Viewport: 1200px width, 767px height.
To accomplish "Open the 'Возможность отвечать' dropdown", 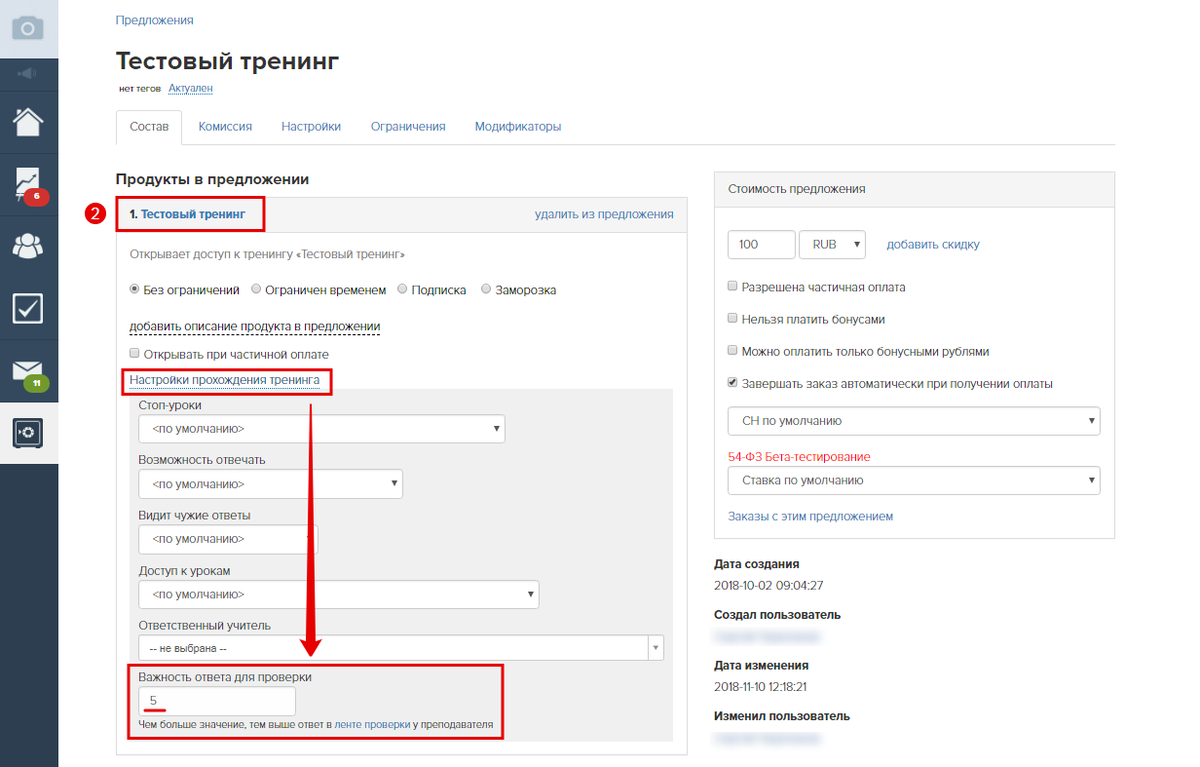I will (271, 484).
